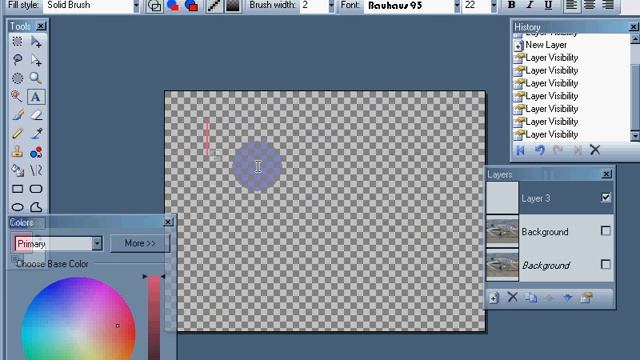Select the Magic Wand tool
The image size is (640, 360).
[17, 97]
